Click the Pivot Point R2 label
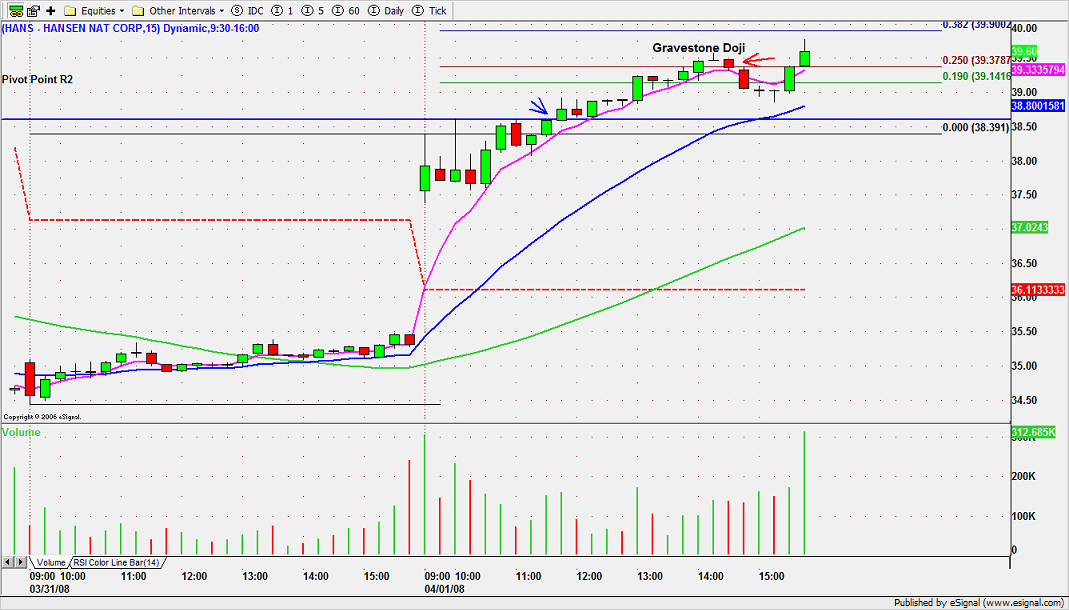1069x610 pixels. pos(37,80)
